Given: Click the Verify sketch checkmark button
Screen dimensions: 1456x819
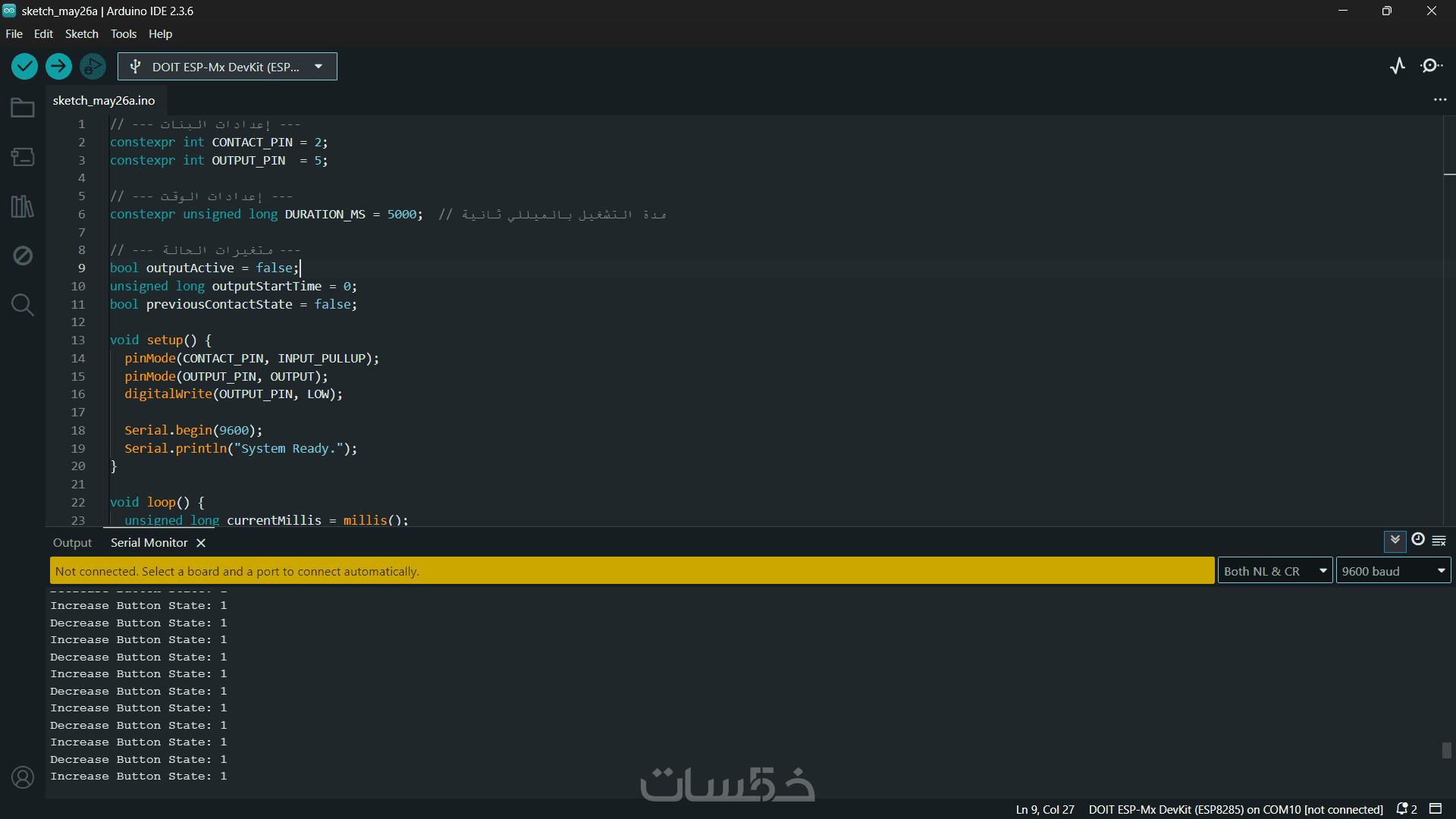Looking at the screenshot, I should tap(24, 67).
